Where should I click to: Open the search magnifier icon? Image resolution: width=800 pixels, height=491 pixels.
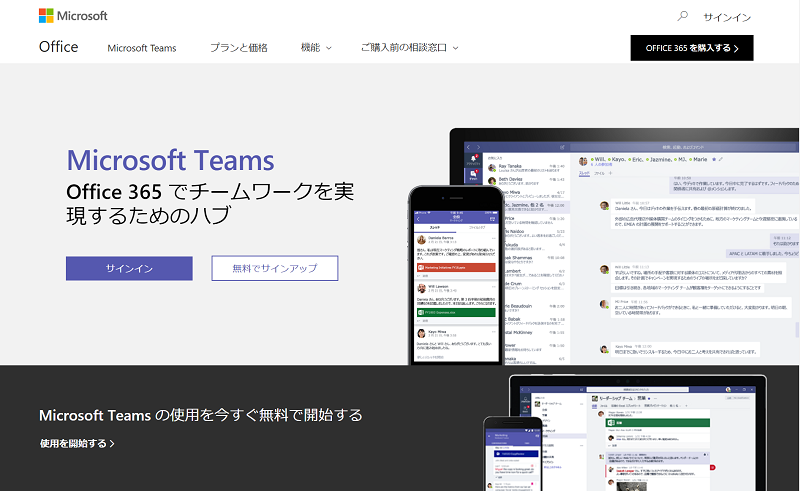682,16
